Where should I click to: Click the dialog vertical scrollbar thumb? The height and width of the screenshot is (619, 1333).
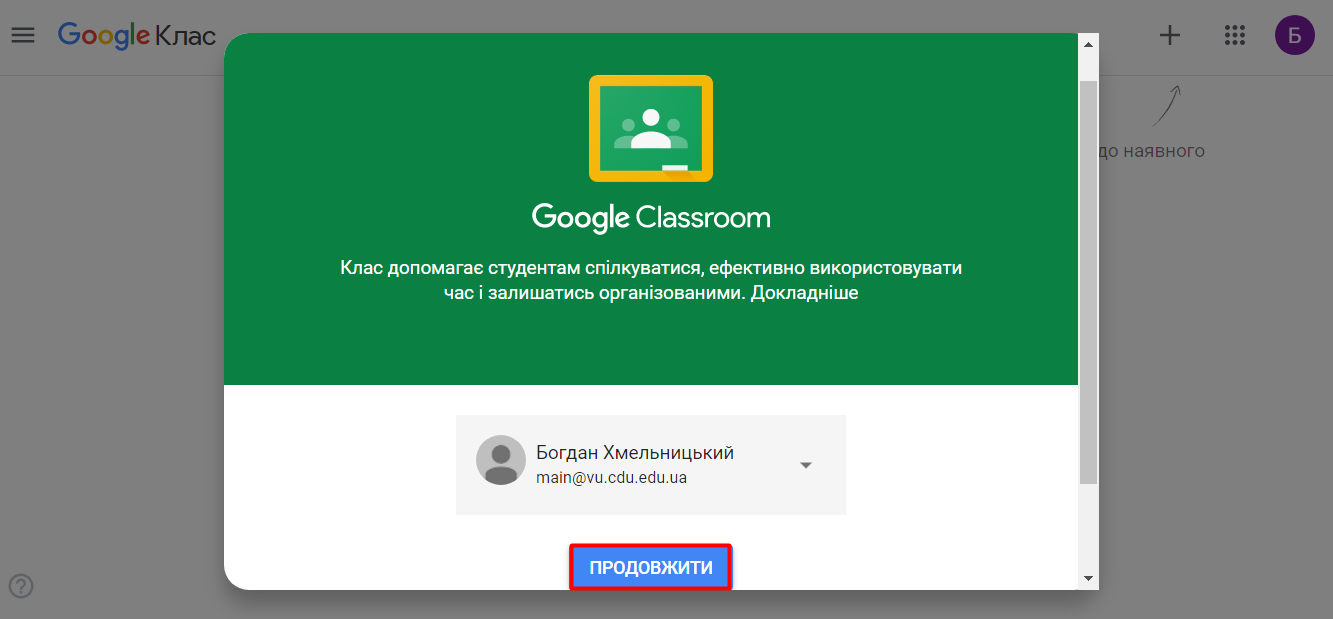[x=1089, y=283]
